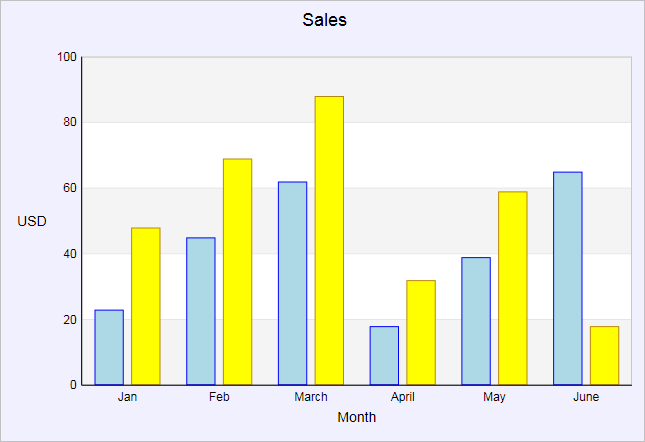Click the April x-axis label

403,397
